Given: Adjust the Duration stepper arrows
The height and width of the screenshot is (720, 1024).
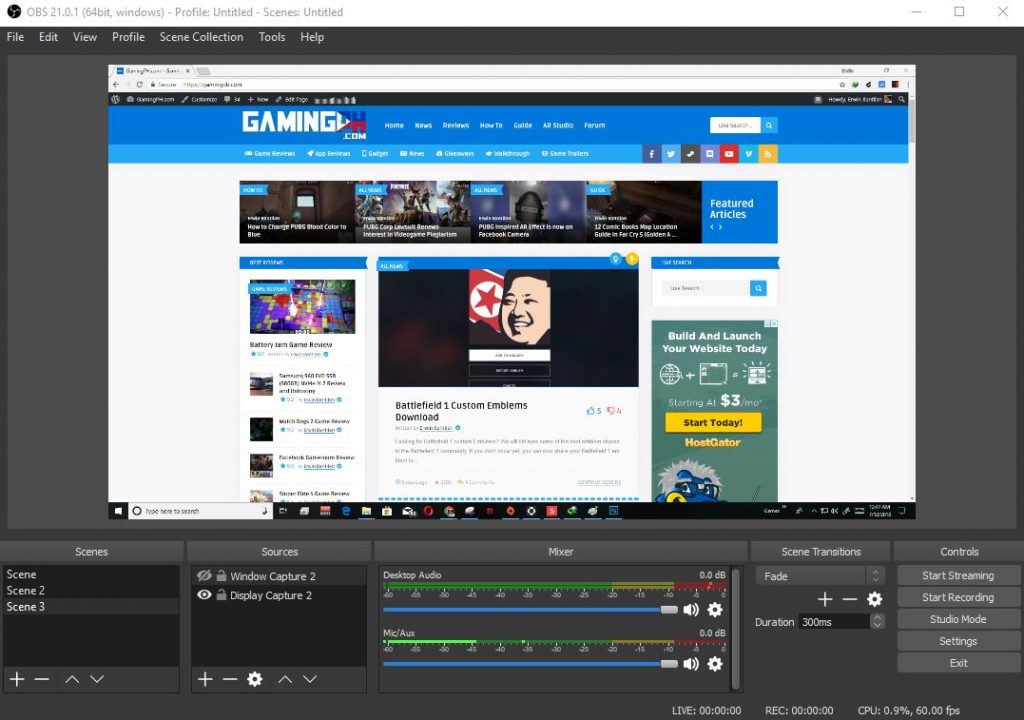Looking at the screenshot, I should click(x=877, y=621).
